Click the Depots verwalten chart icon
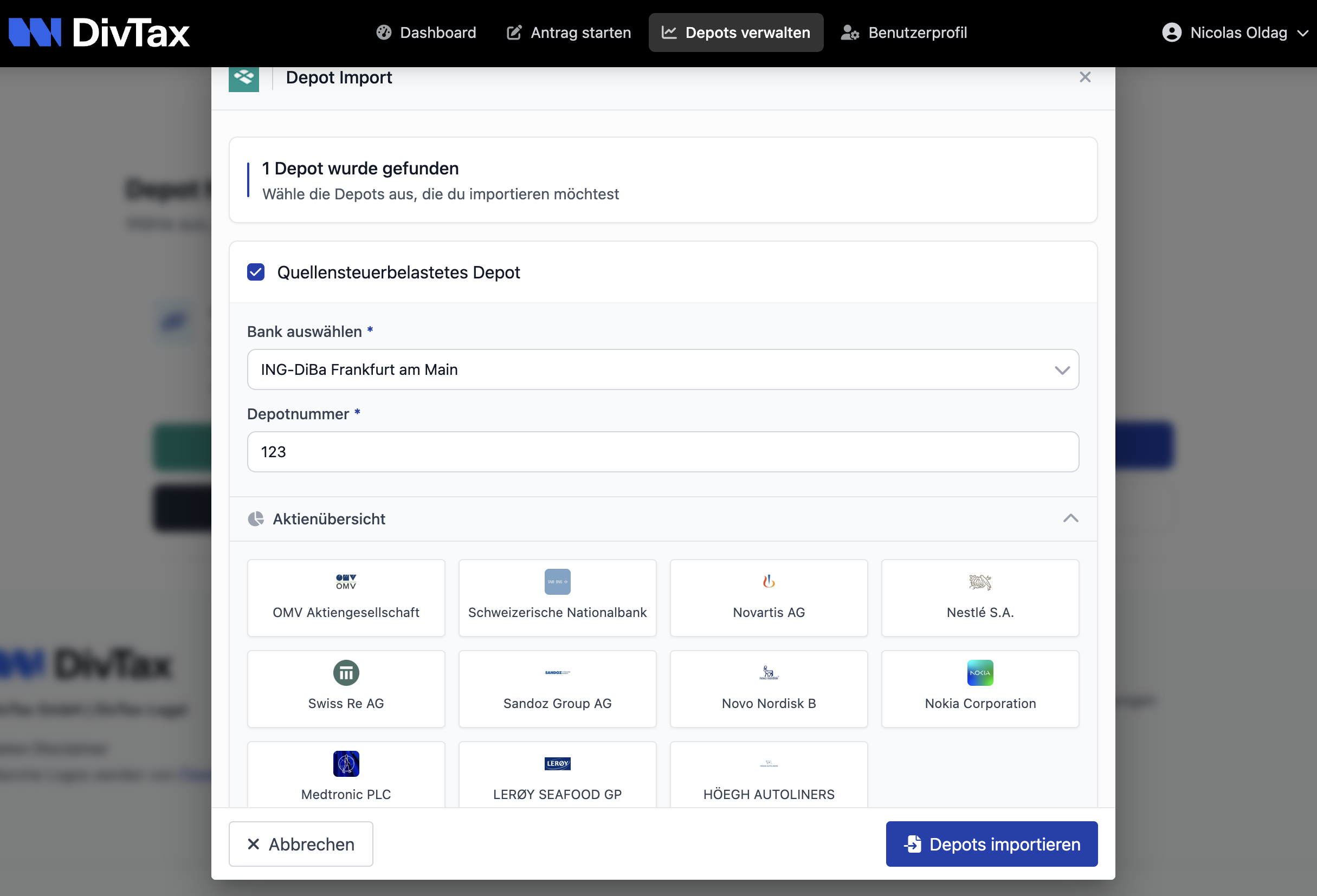This screenshot has height=896, width=1317. 669,33
